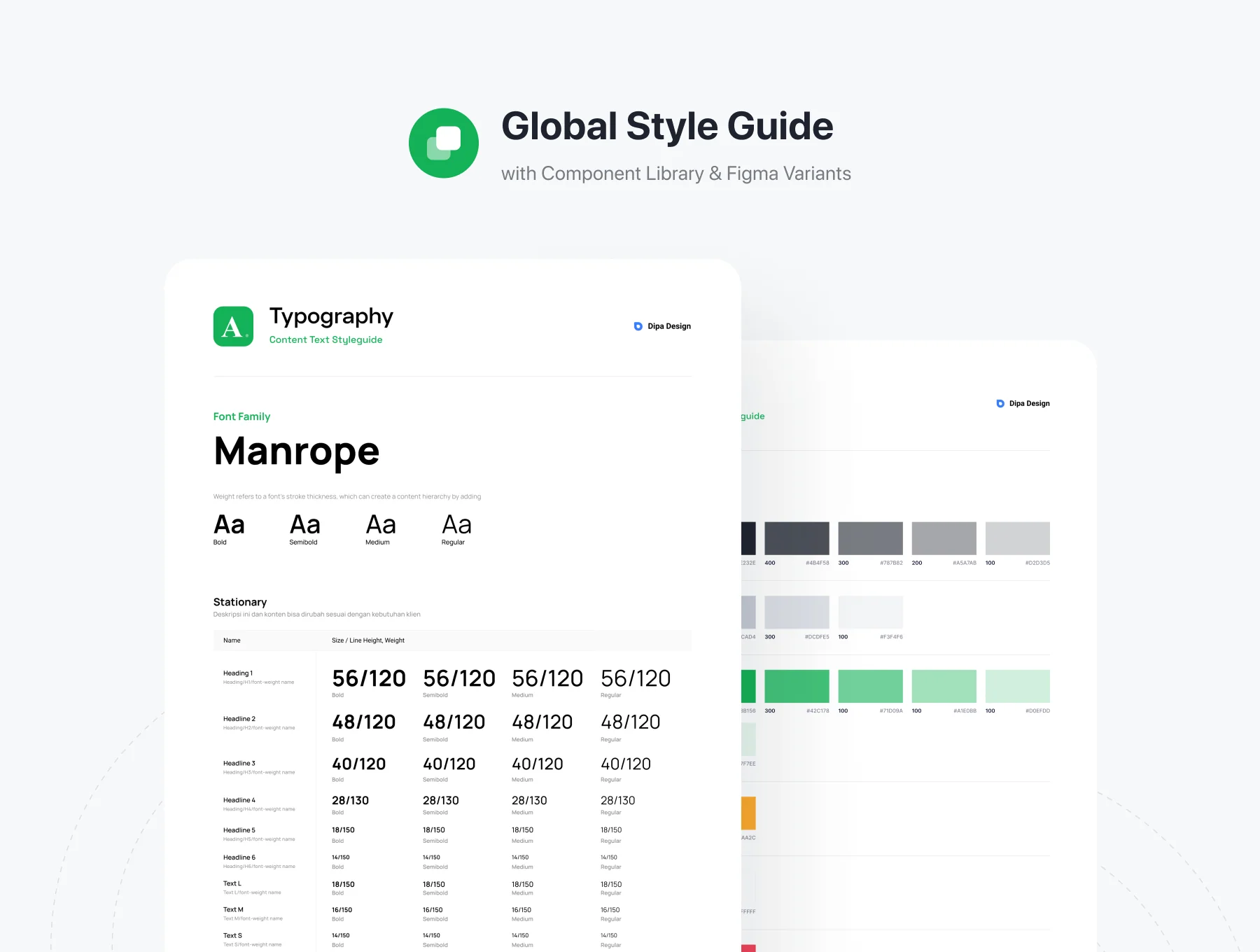This screenshot has height=952, width=1260.
Task: Click the Semibold '56/120' sample
Action: point(459,678)
